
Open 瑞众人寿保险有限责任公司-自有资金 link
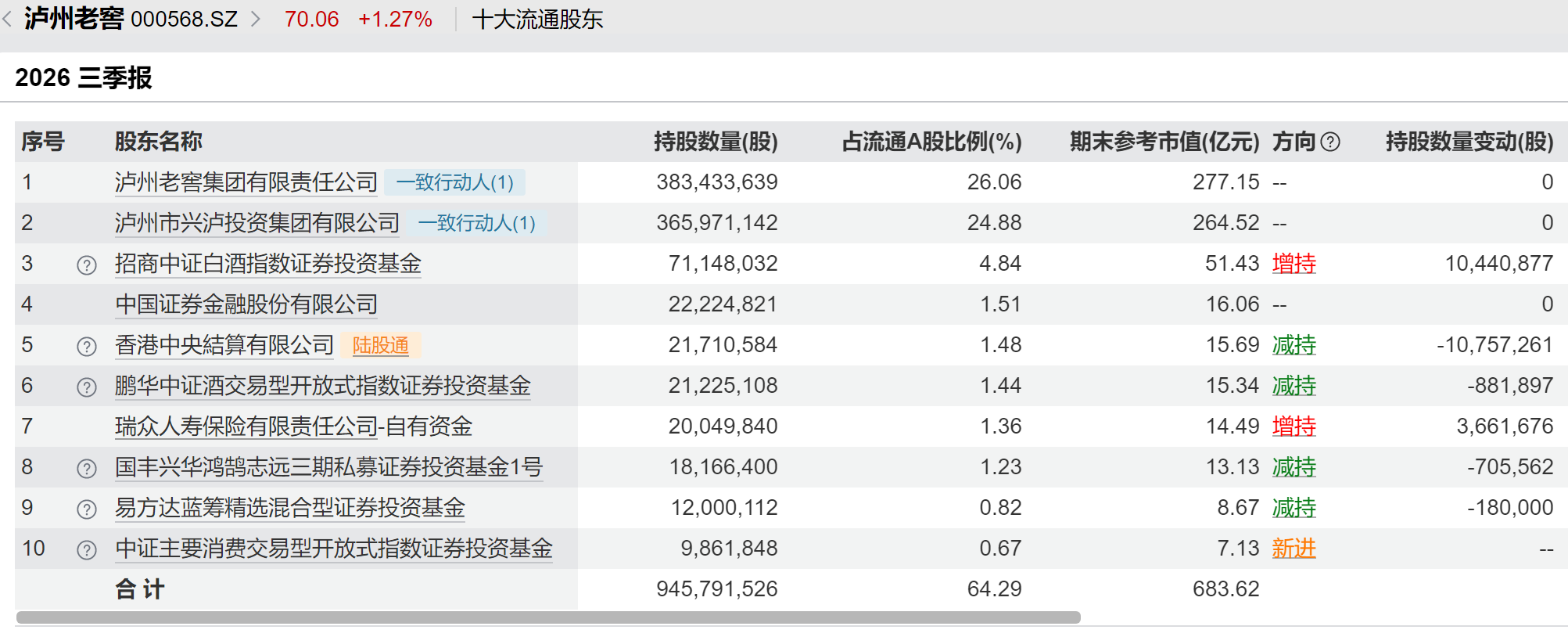[294, 426]
